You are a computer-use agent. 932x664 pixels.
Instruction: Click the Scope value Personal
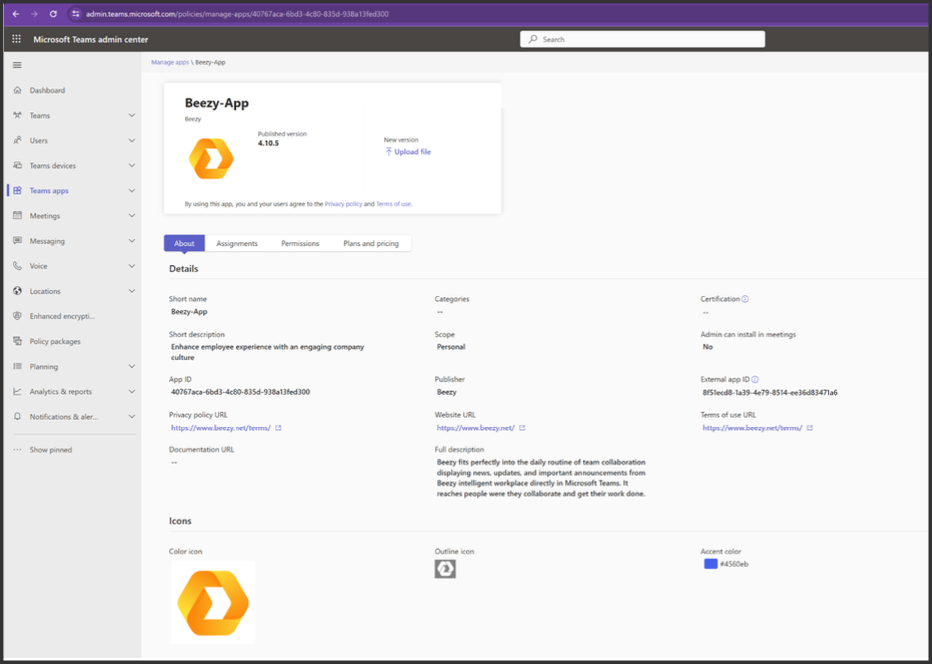451,347
